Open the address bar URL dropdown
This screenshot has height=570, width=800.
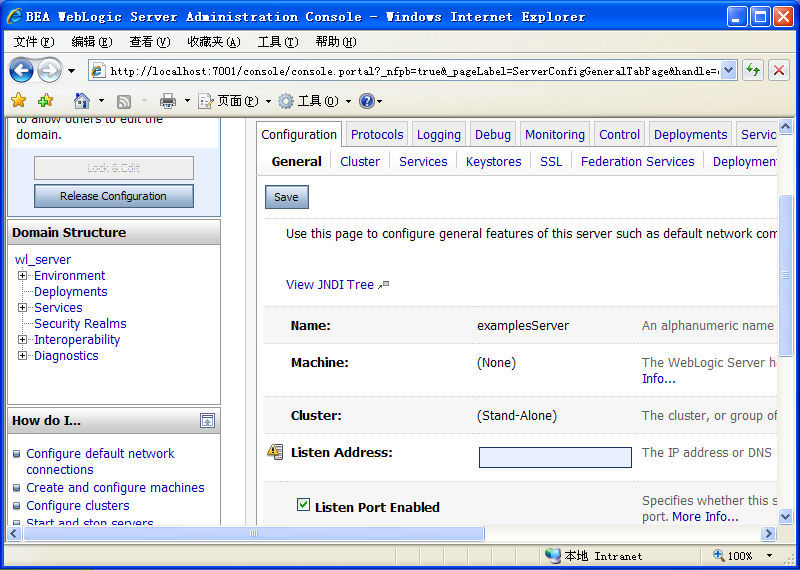[728, 70]
